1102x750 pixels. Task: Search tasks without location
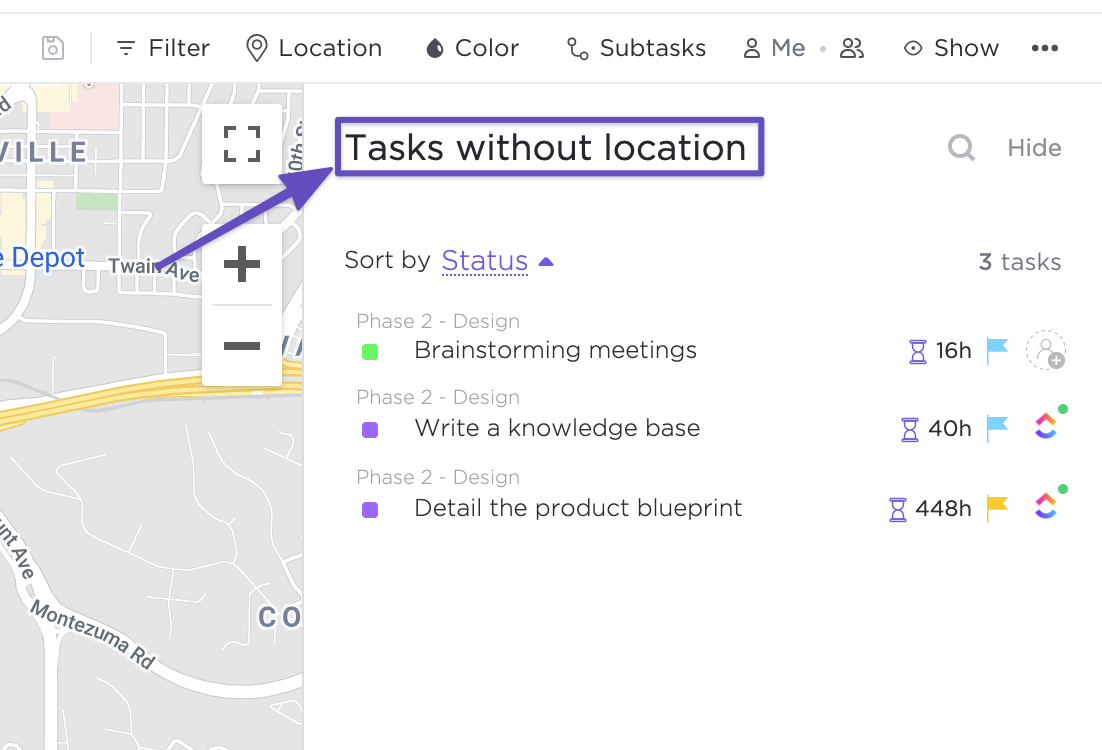[x=961, y=148]
